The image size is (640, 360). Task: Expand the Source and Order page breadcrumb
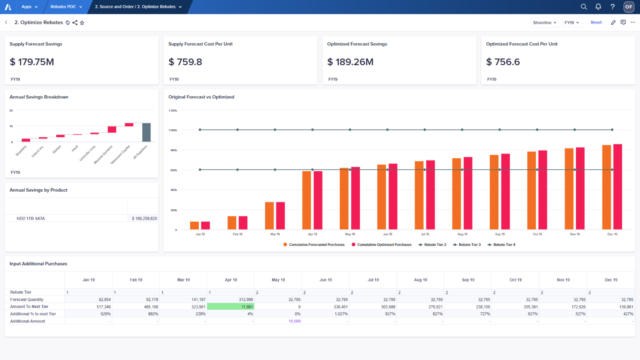click(x=138, y=7)
